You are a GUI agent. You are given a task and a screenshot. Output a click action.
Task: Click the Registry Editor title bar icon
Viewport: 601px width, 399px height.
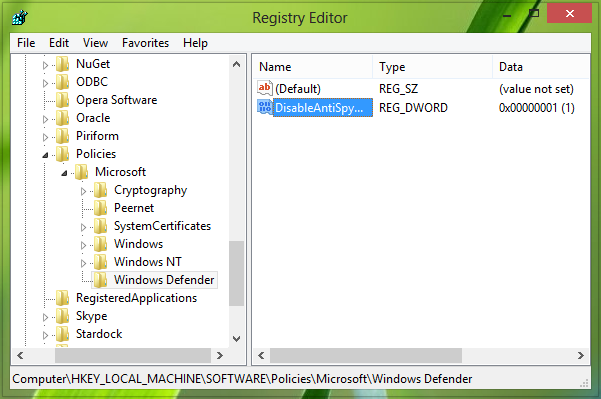[x=20, y=18]
